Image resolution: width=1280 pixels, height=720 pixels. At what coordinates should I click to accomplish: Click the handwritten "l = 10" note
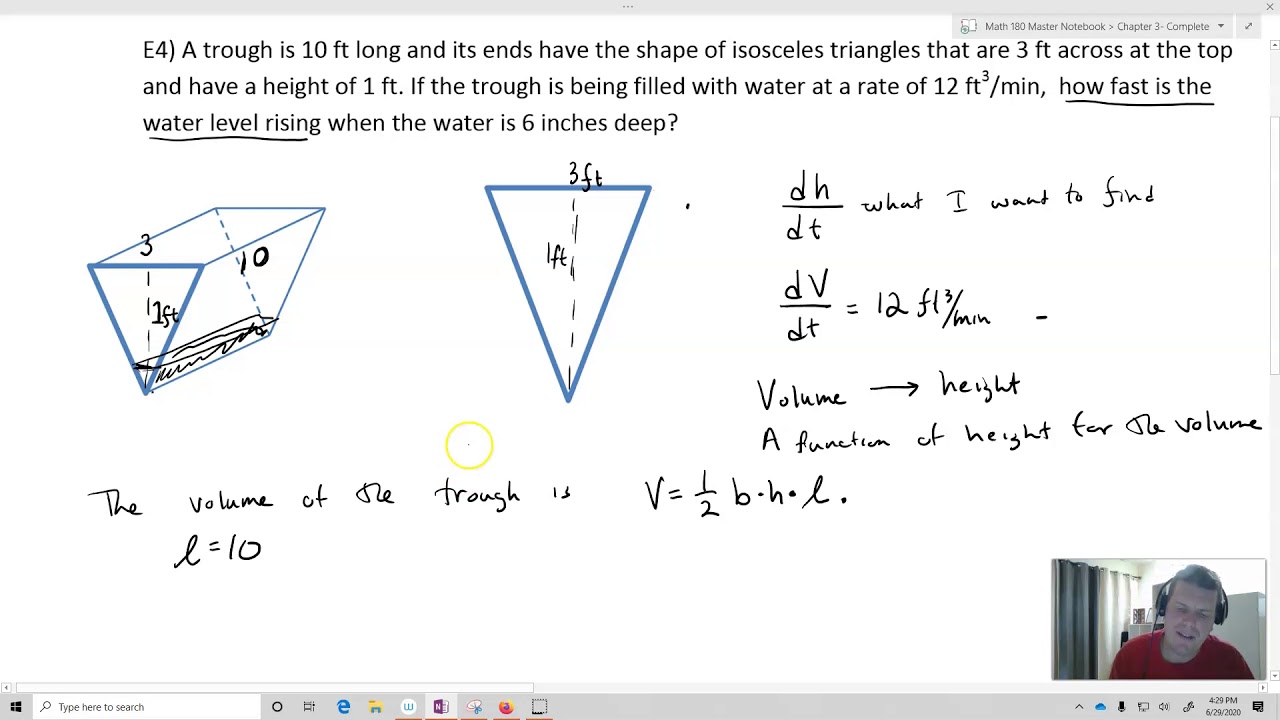[x=218, y=550]
